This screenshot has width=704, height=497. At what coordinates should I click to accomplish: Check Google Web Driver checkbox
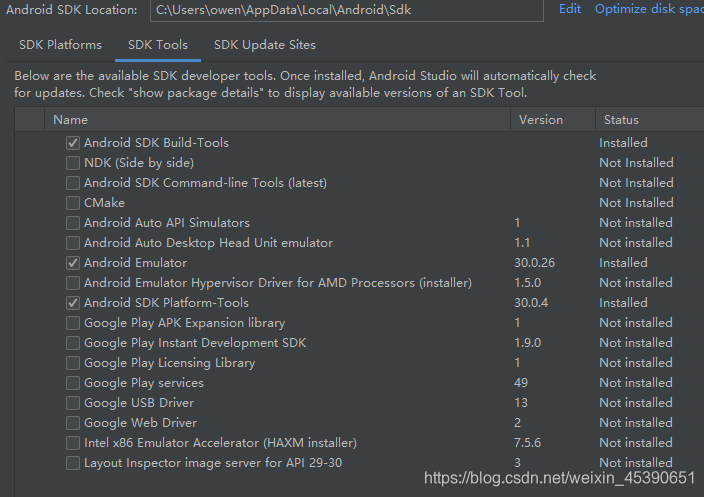73,423
